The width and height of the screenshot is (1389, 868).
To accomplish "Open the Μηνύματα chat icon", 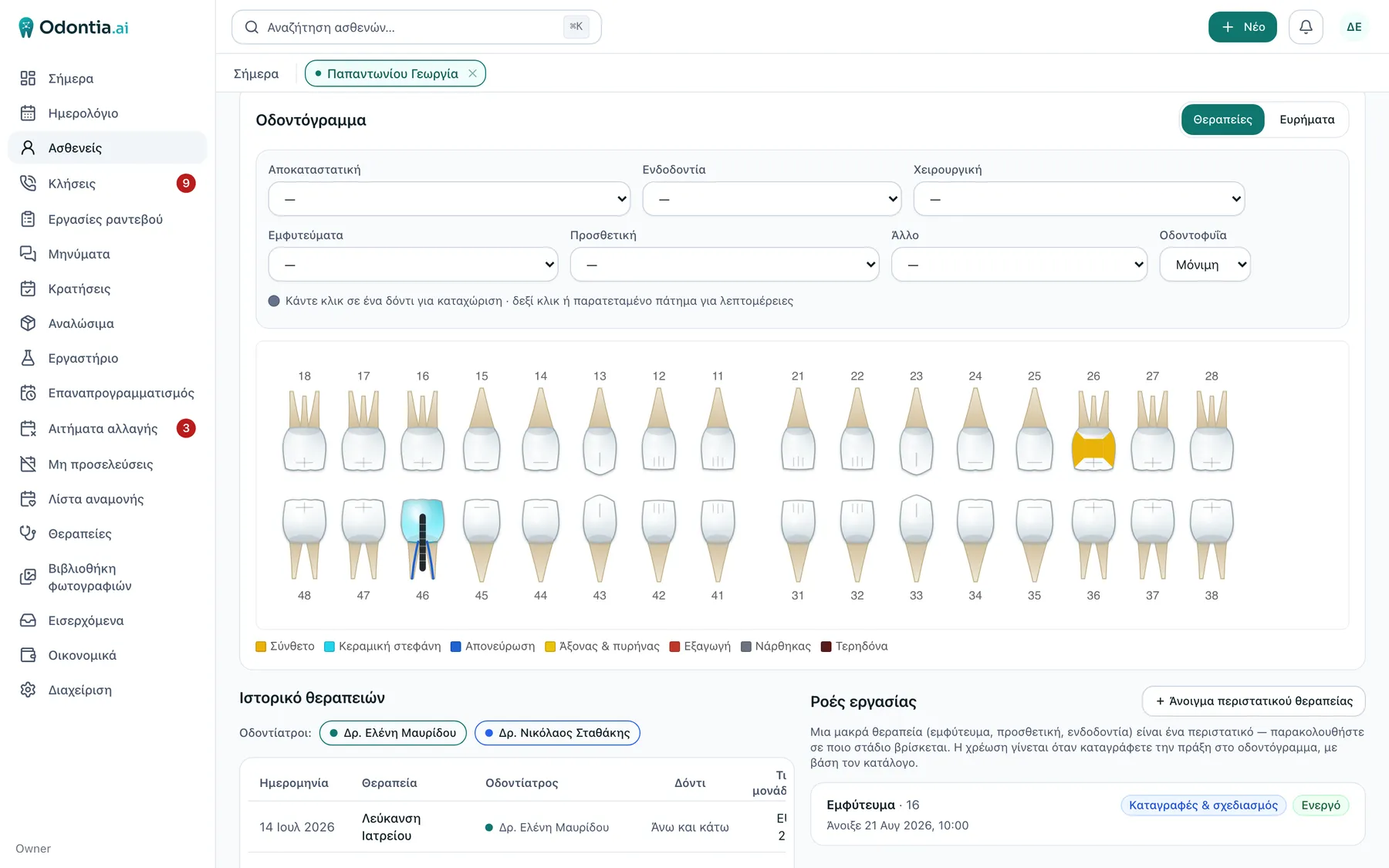I will tap(28, 254).
